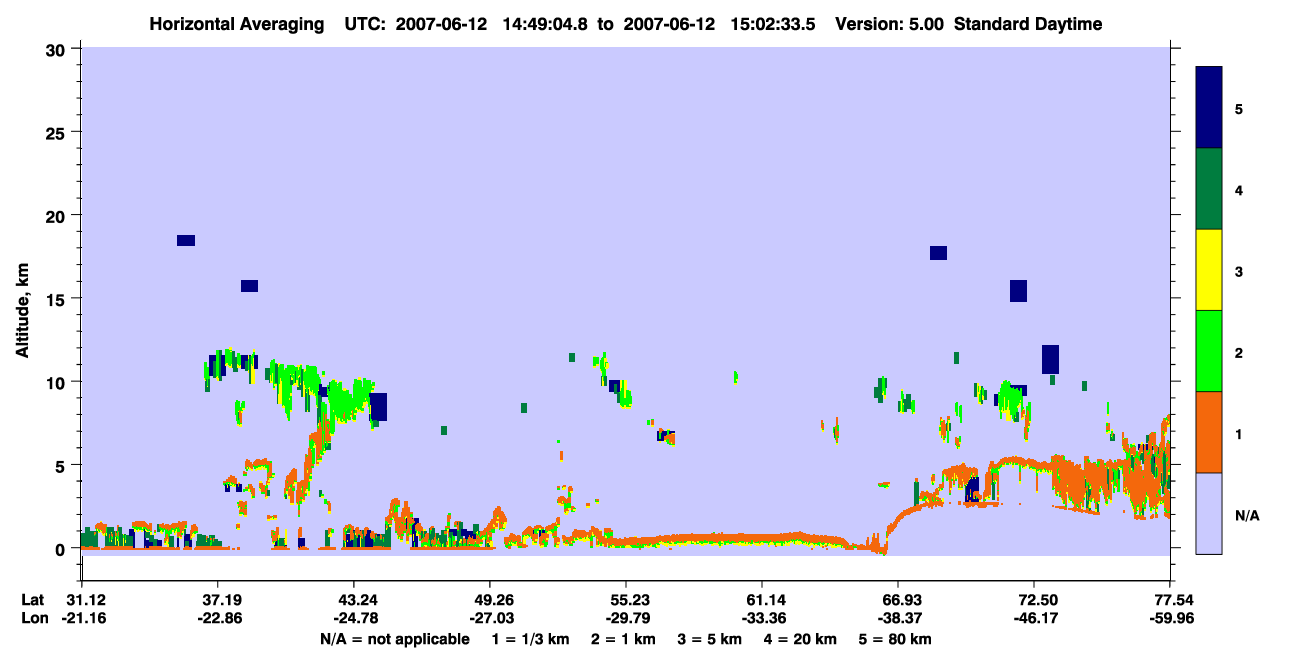Click the colorbar label '2'
This screenshot has height=667, width=1300.
[1239, 352]
